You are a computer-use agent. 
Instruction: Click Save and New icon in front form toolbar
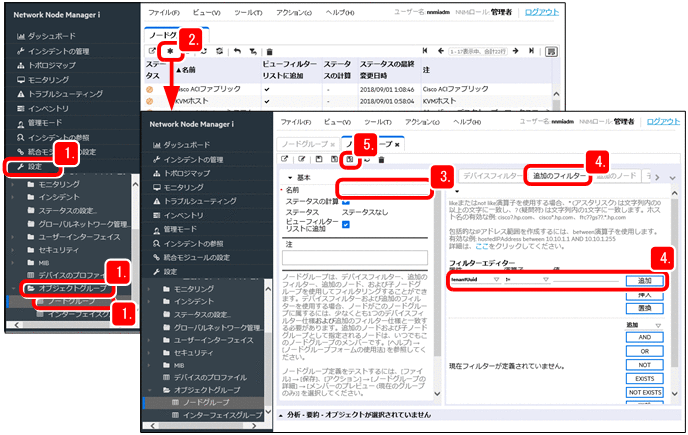coord(334,159)
